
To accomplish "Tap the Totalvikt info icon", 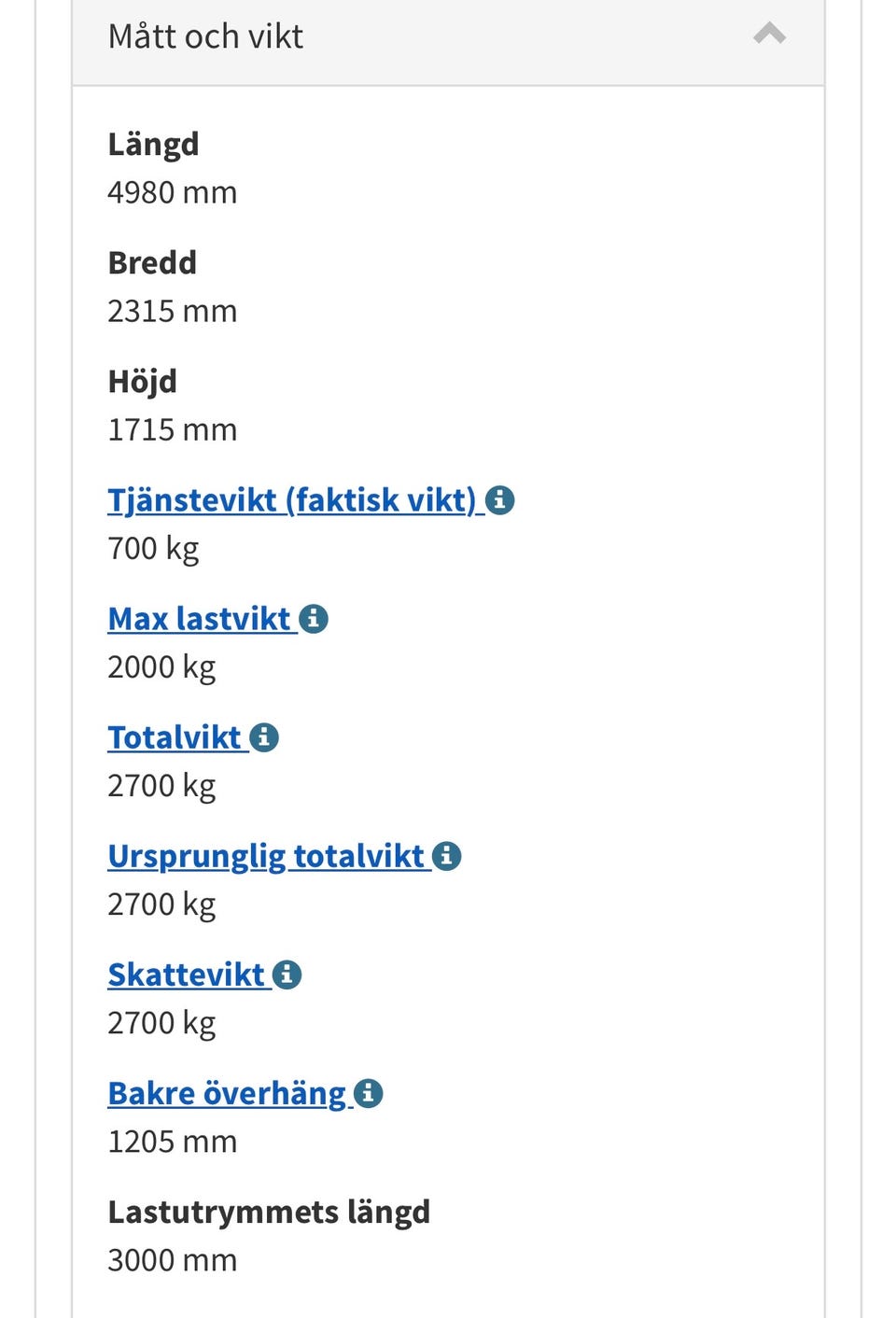I will 264,737.
